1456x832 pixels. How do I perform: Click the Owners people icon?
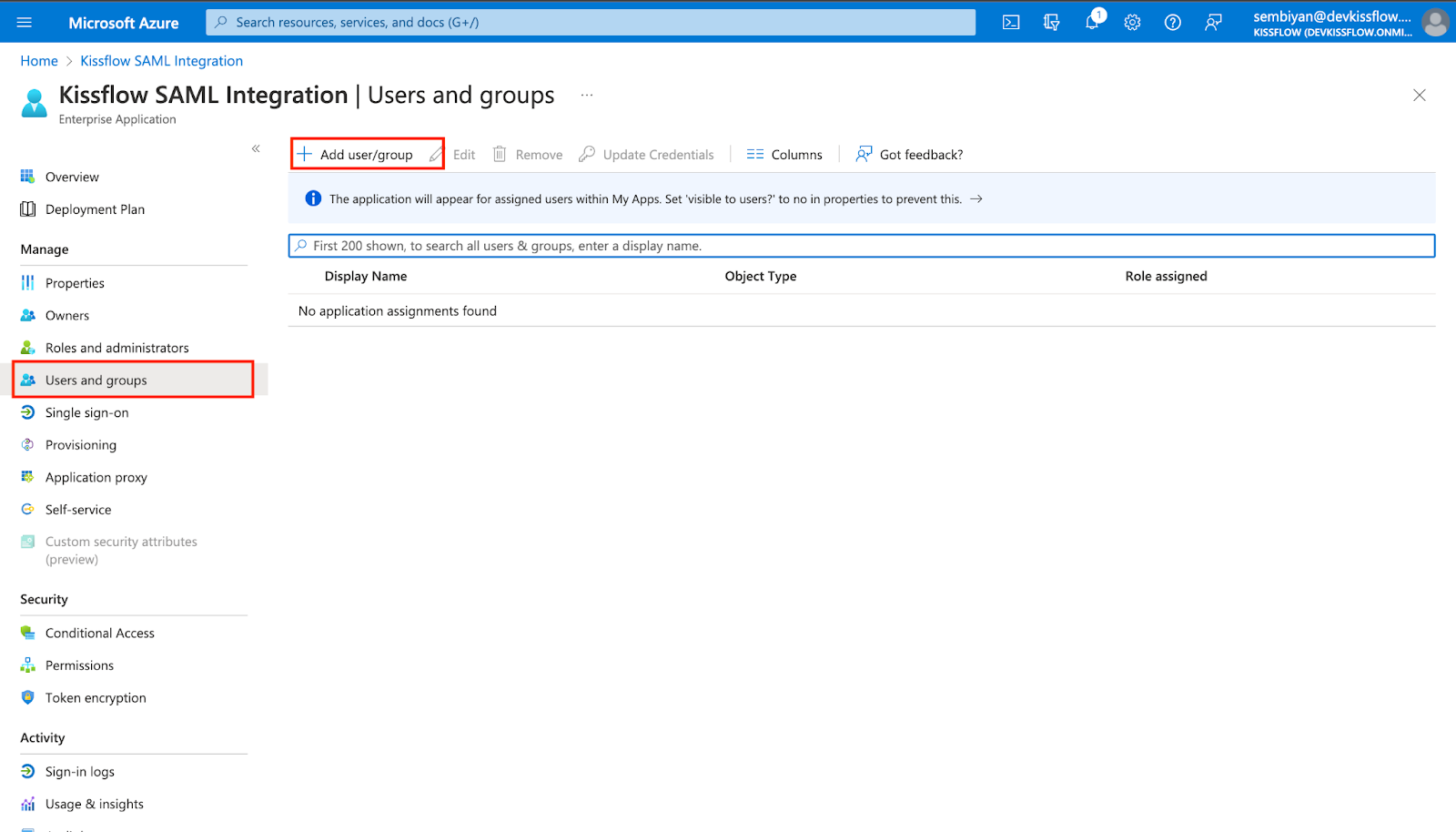(27, 316)
